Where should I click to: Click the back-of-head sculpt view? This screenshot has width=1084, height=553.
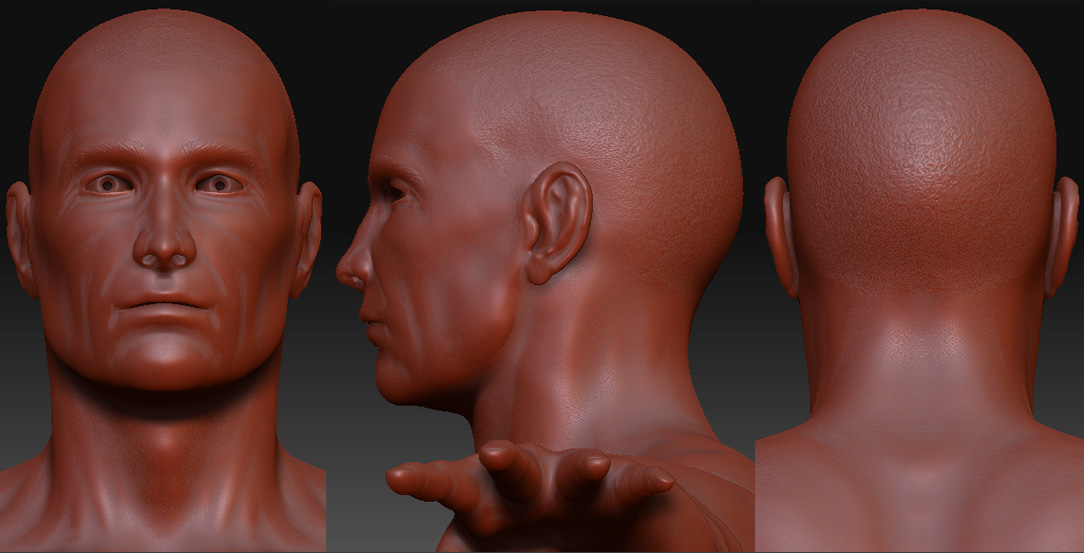tap(919, 276)
